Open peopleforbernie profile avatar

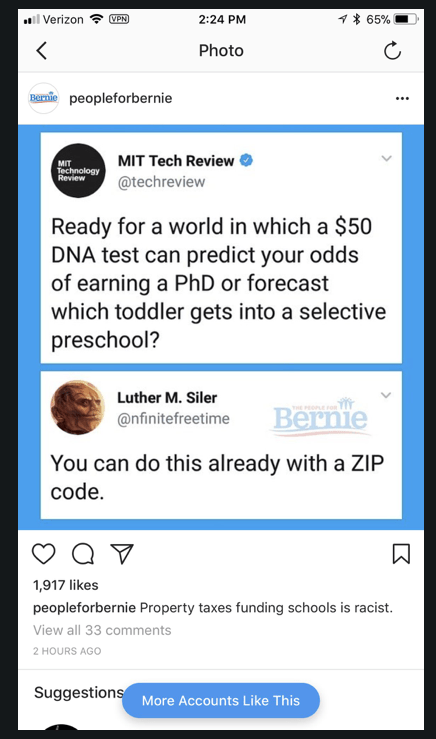44,98
